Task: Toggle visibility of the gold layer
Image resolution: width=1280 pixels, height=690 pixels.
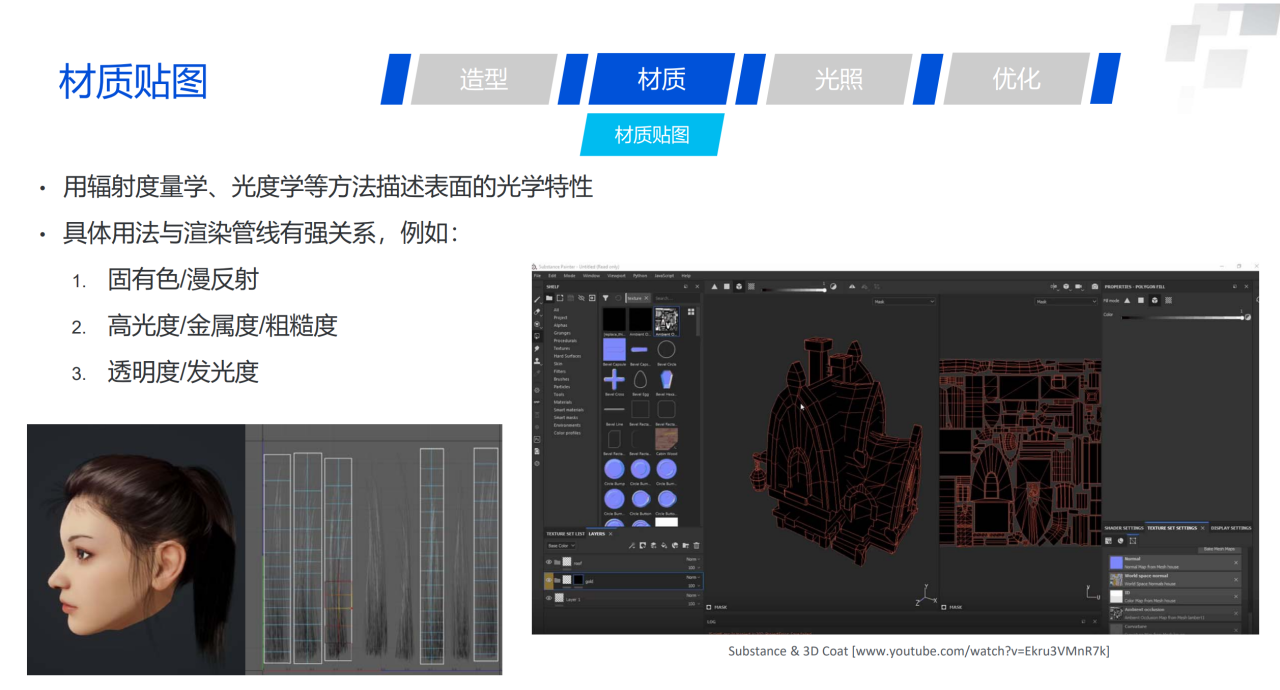Action: pyautogui.click(x=548, y=580)
